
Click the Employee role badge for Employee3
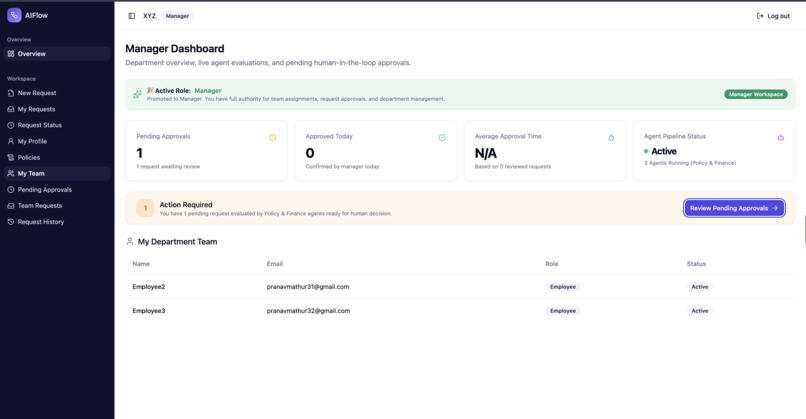point(563,311)
